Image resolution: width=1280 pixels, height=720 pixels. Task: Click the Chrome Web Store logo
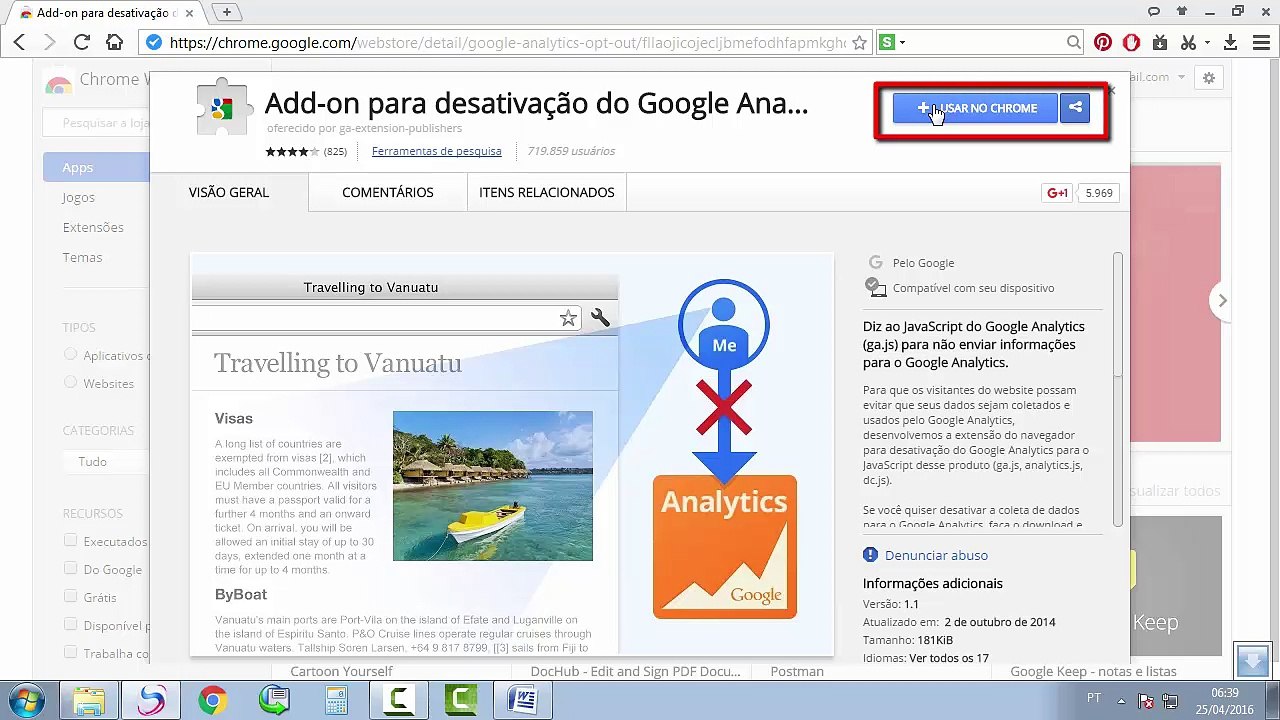(59, 84)
